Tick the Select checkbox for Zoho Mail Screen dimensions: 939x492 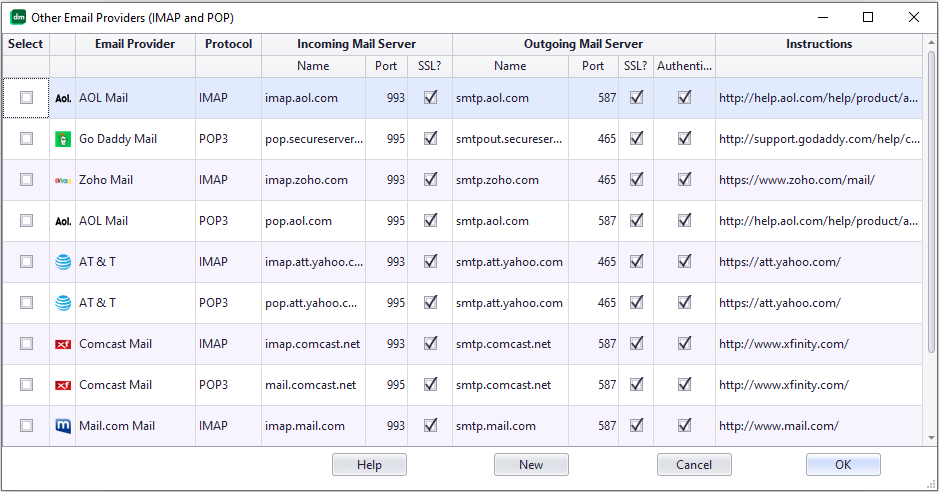(x=26, y=180)
